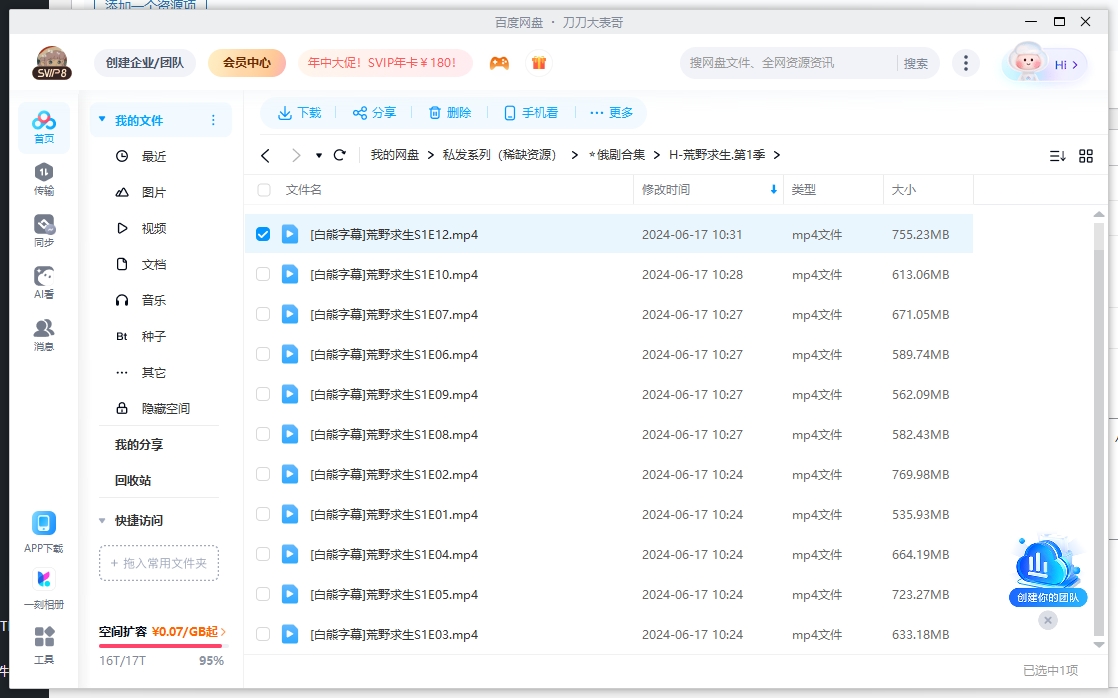The image size is (1118, 698).
Task: Click the storage usage progress bar
Action: tap(160, 648)
